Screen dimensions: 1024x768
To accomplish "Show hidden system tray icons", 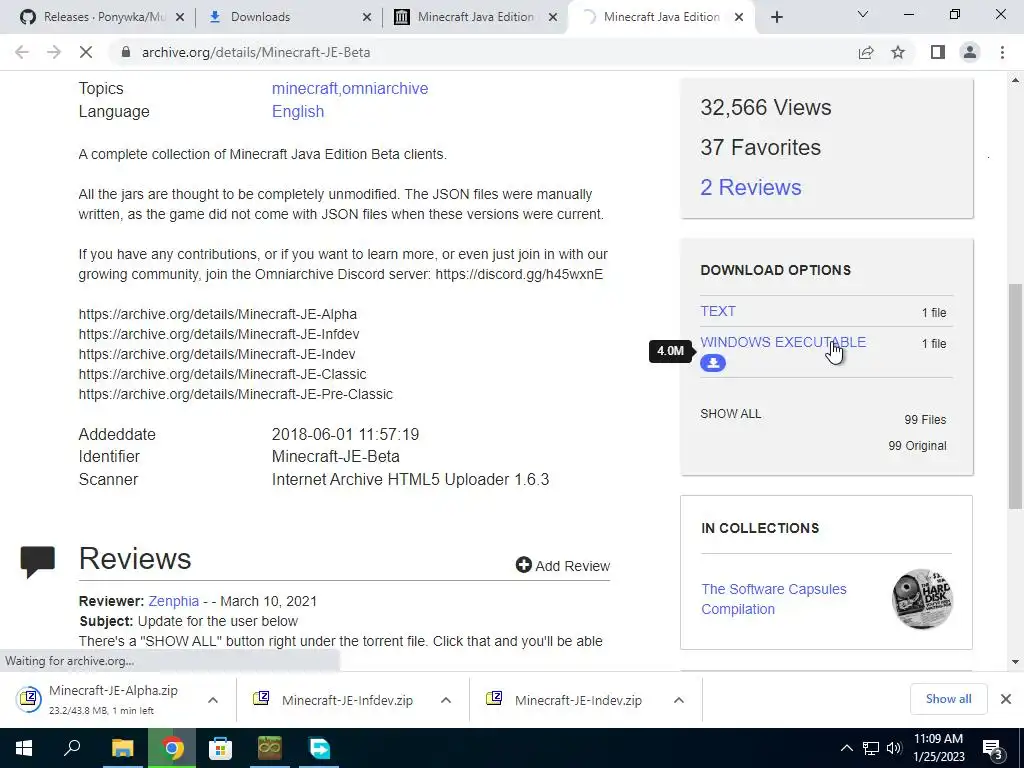I will [846, 748].
